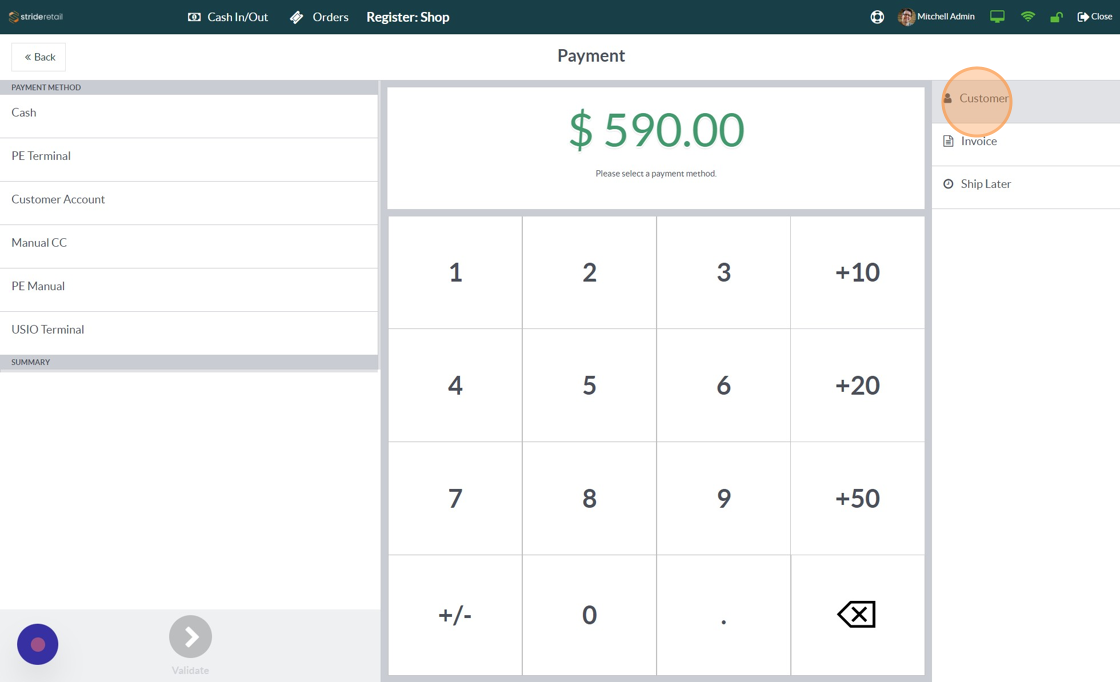Toggle the sign with the +/- key
Image resolution: width=1120 pixels, height=682 pixels.
455,615
